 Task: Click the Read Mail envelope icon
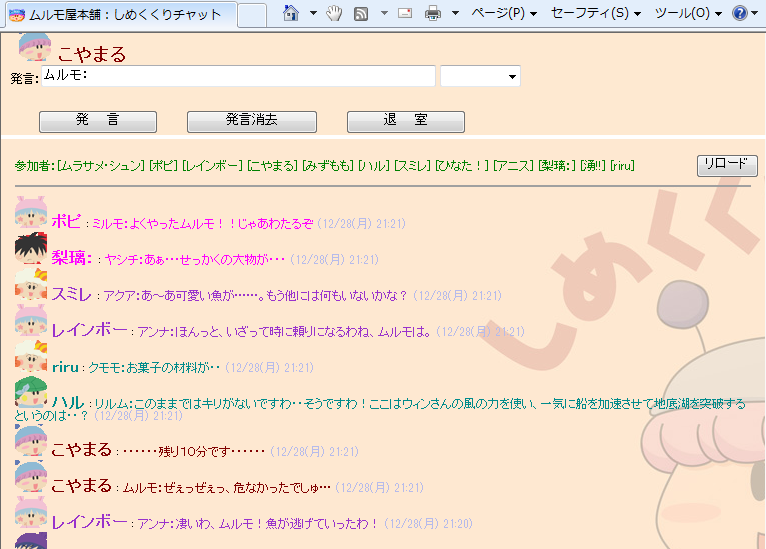(405, 14)
